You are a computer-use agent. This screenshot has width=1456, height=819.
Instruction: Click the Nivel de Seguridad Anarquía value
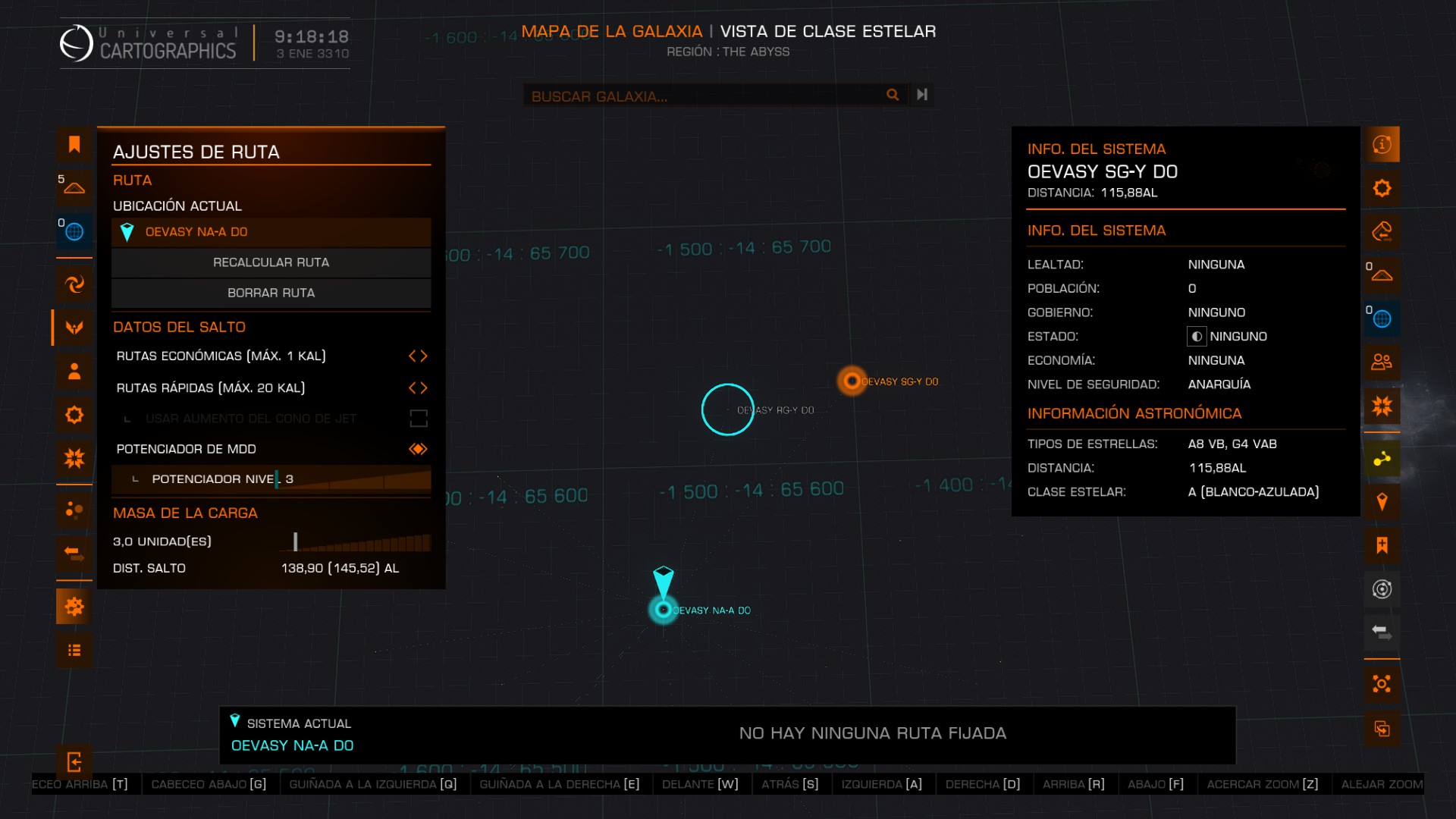(1219, 384)
